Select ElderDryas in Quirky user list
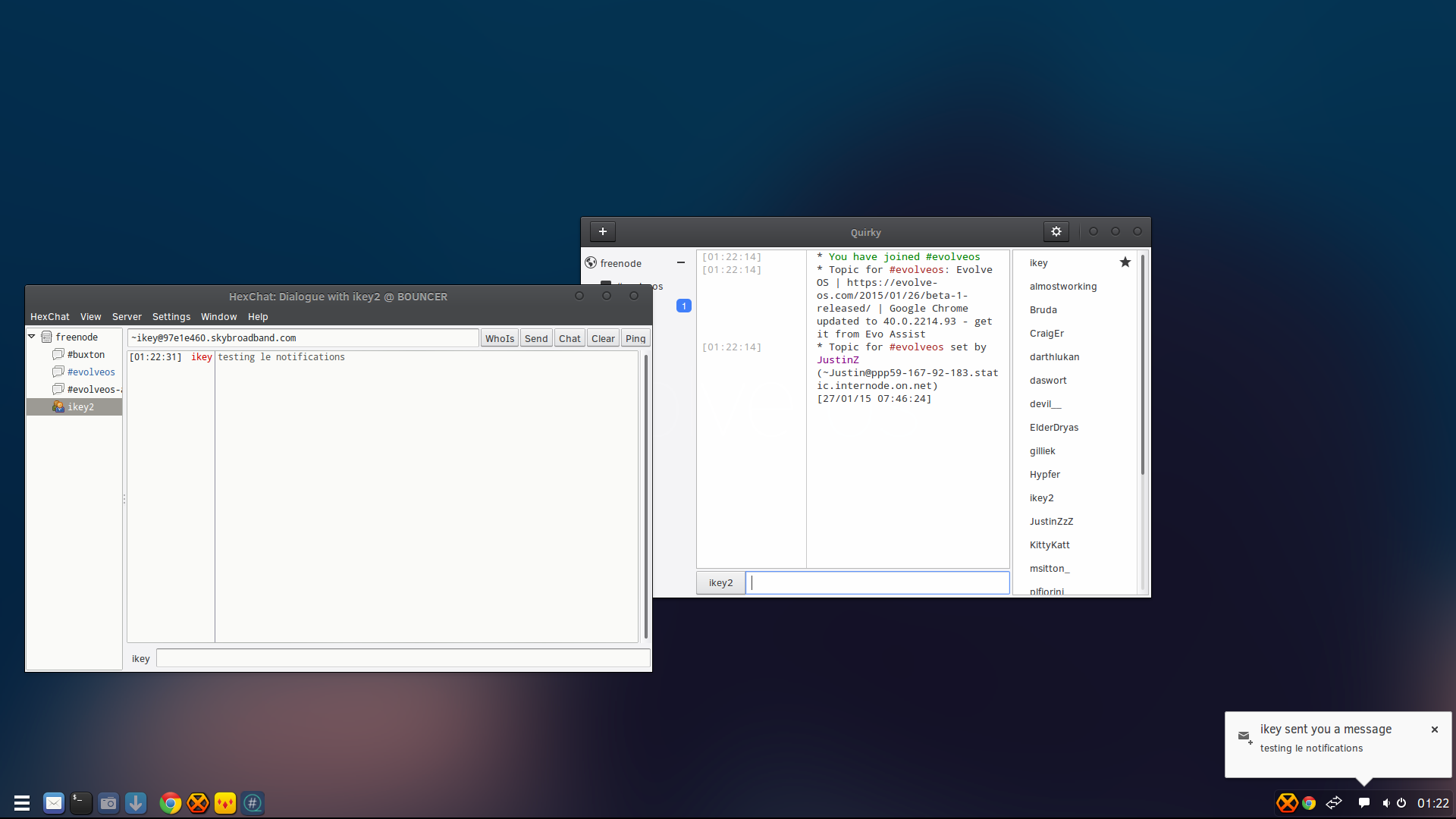The width and height of the screenshot is (1456, 819). pyautogui.click(x=1054, y=427)
